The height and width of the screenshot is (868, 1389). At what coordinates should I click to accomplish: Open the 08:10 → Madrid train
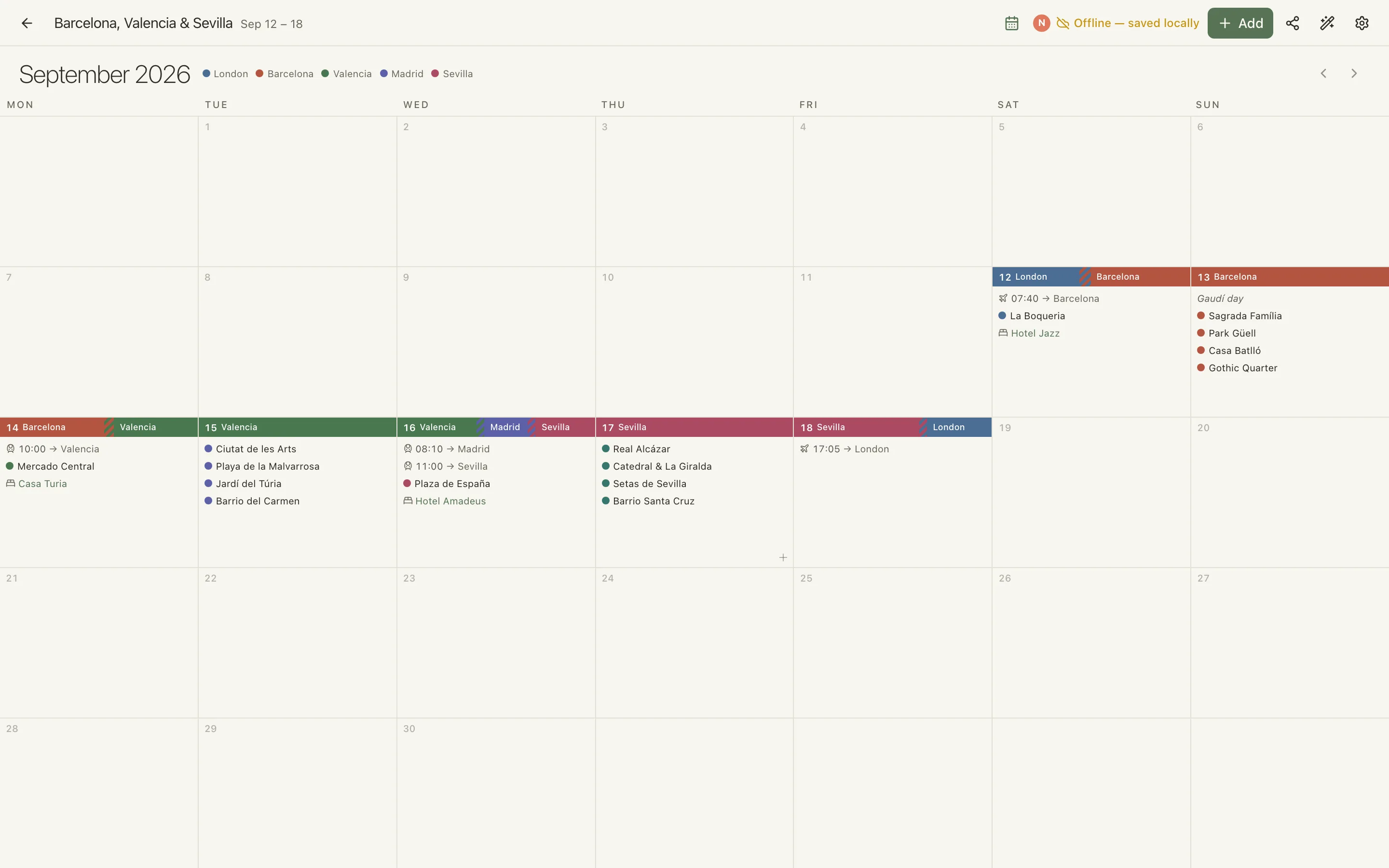coord(447,449)
